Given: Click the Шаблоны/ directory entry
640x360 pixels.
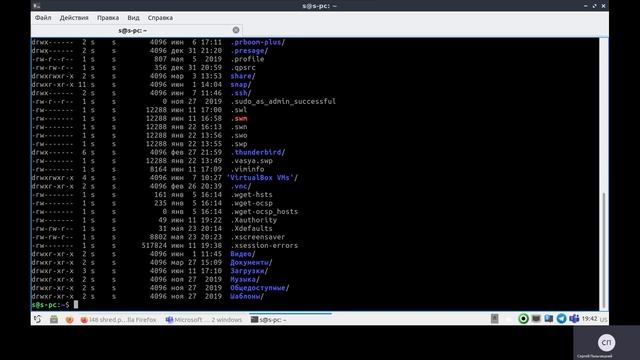Looking at the screenshot, I should coord(247,296).
